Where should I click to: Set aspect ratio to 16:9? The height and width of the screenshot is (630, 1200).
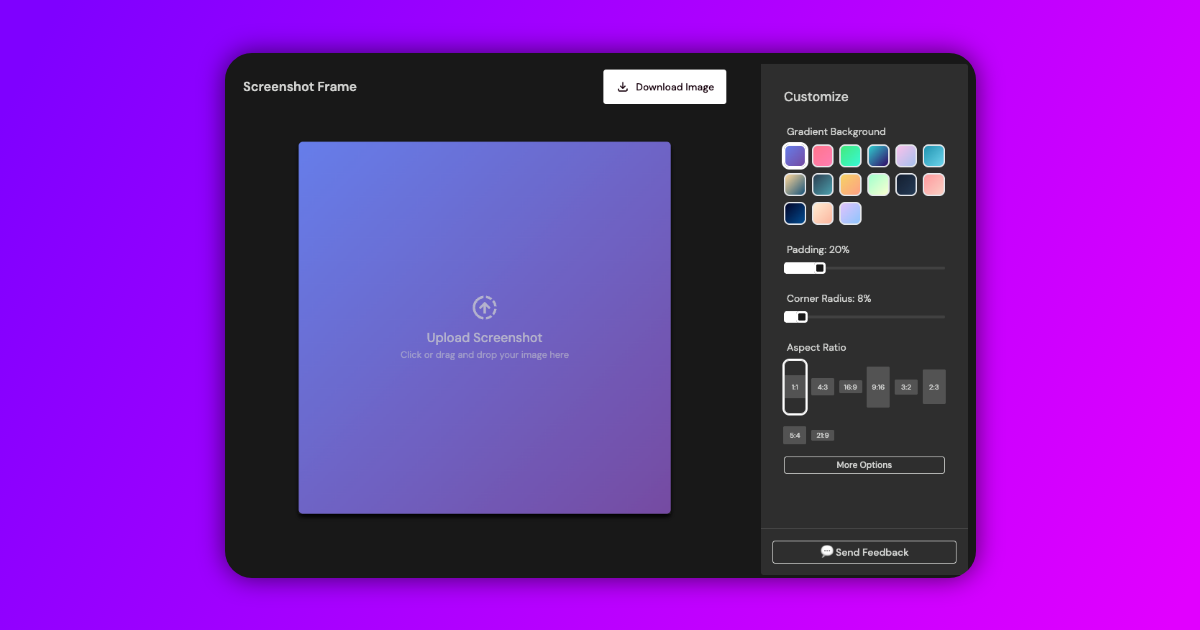pyautogui.click(x=850, y=387)
